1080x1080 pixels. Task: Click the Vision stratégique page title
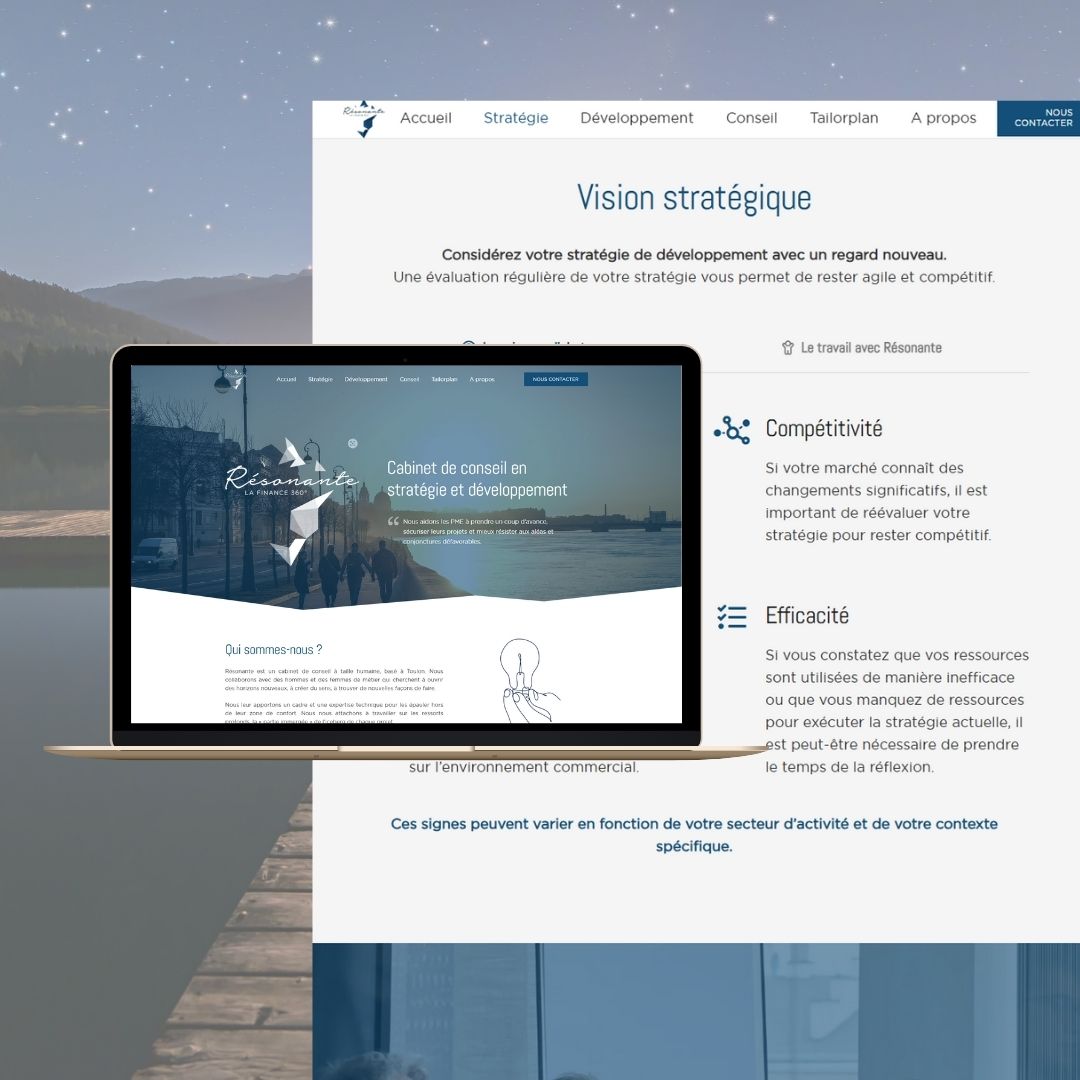694,198
